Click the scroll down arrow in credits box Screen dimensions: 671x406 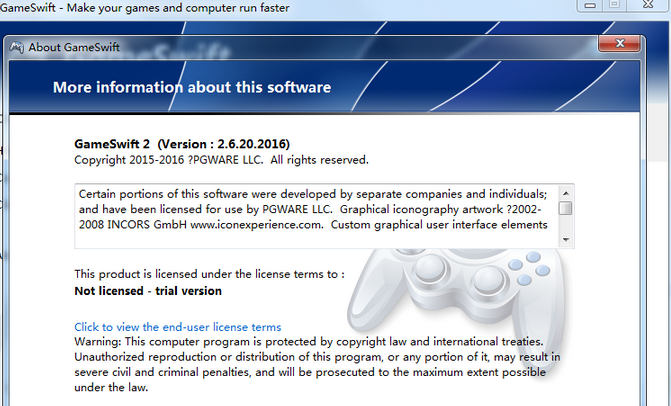(x=566, y=240)
